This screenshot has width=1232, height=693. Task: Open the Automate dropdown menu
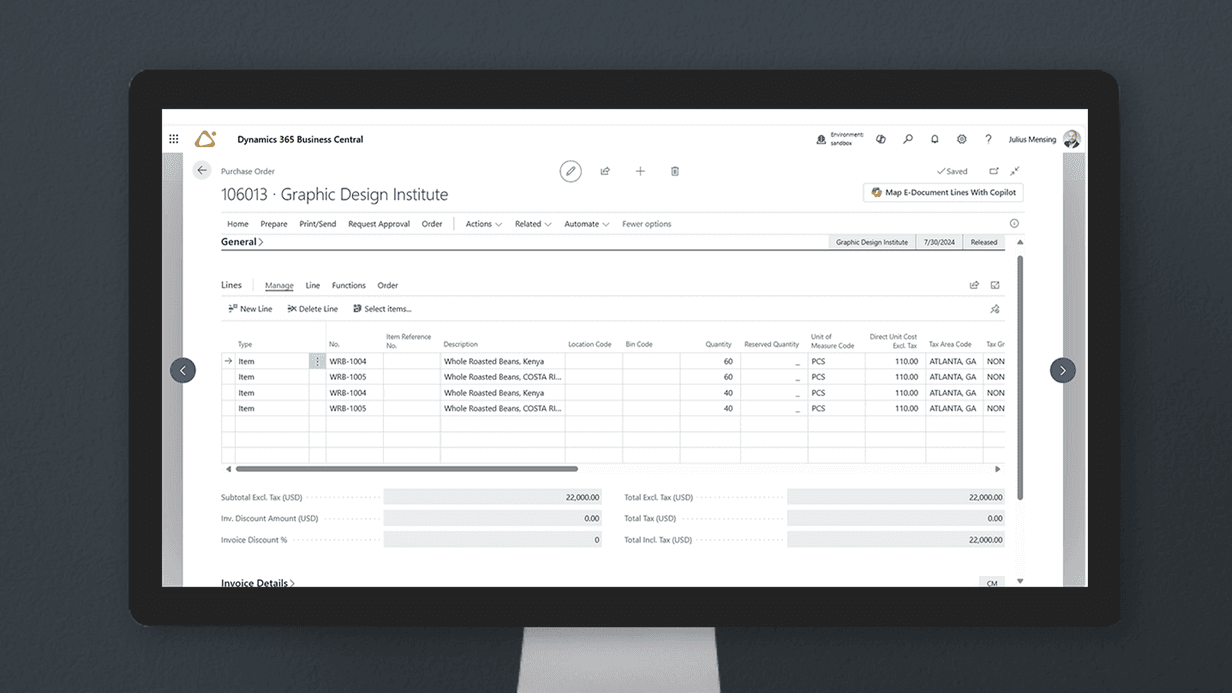pyautogui.click(x=586, y=224)
